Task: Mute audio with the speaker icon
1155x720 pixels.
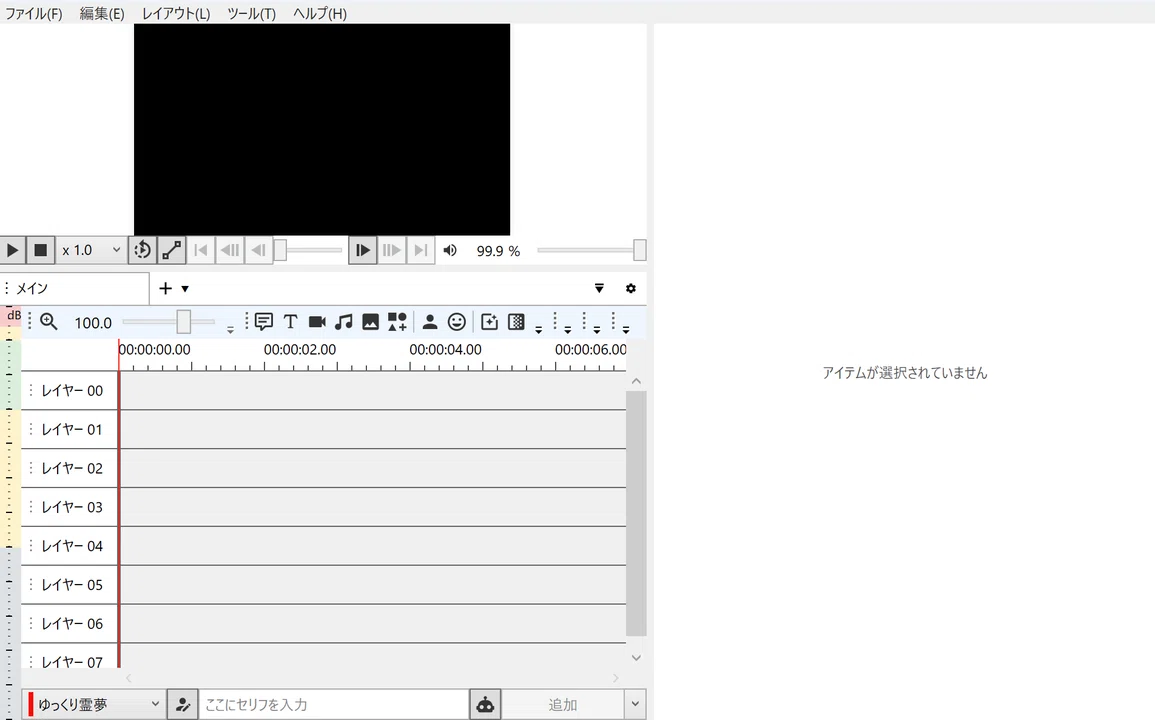Action: (x=450, y=251)
